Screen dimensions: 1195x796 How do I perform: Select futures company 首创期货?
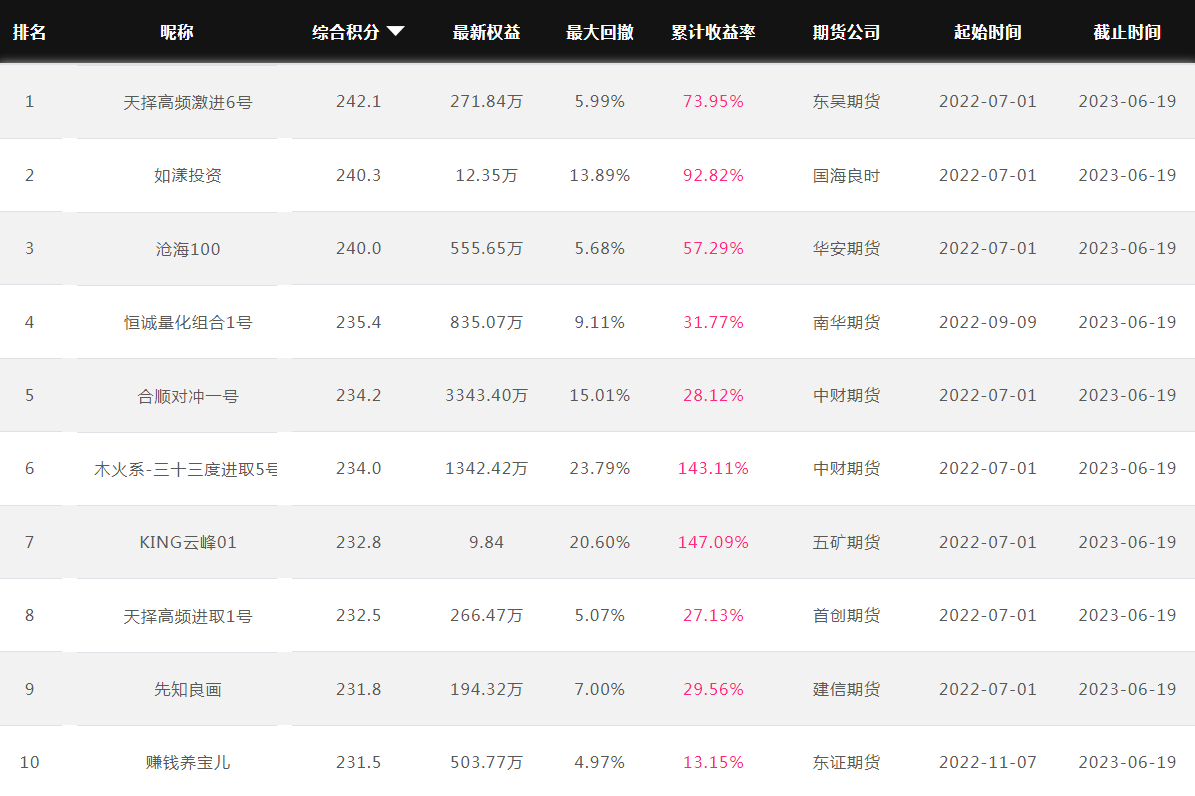(x=846, y=615)
